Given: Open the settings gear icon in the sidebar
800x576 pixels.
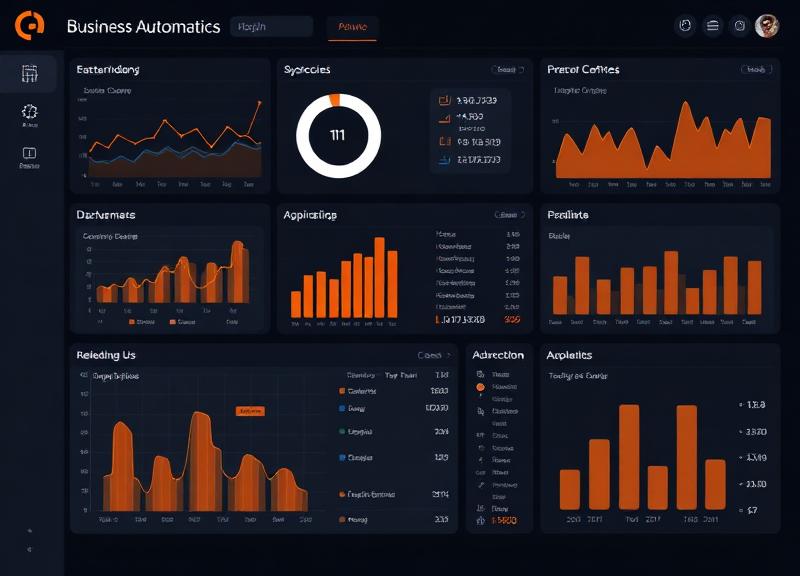Looking at the screenshot, I should coord(30,113).
